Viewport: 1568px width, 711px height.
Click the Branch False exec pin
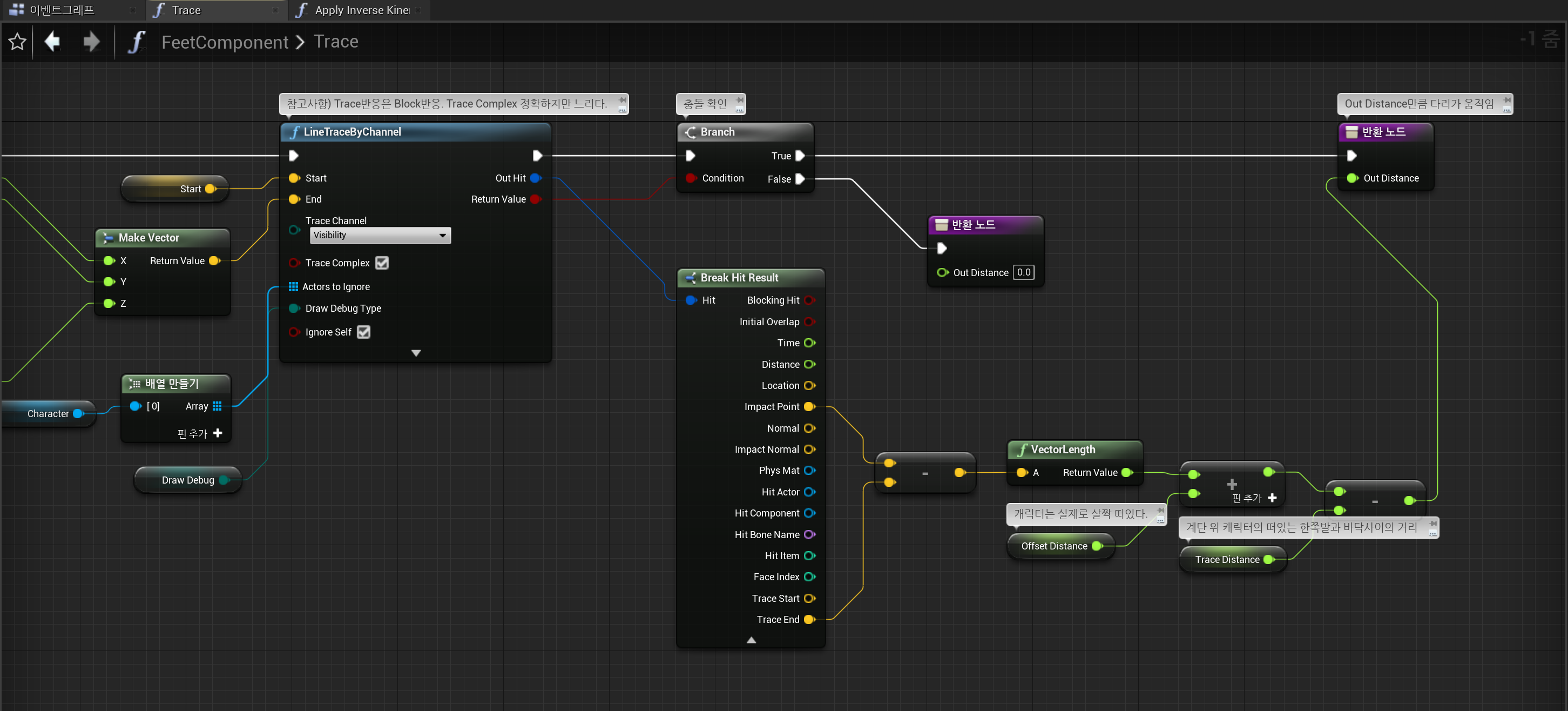800,179
